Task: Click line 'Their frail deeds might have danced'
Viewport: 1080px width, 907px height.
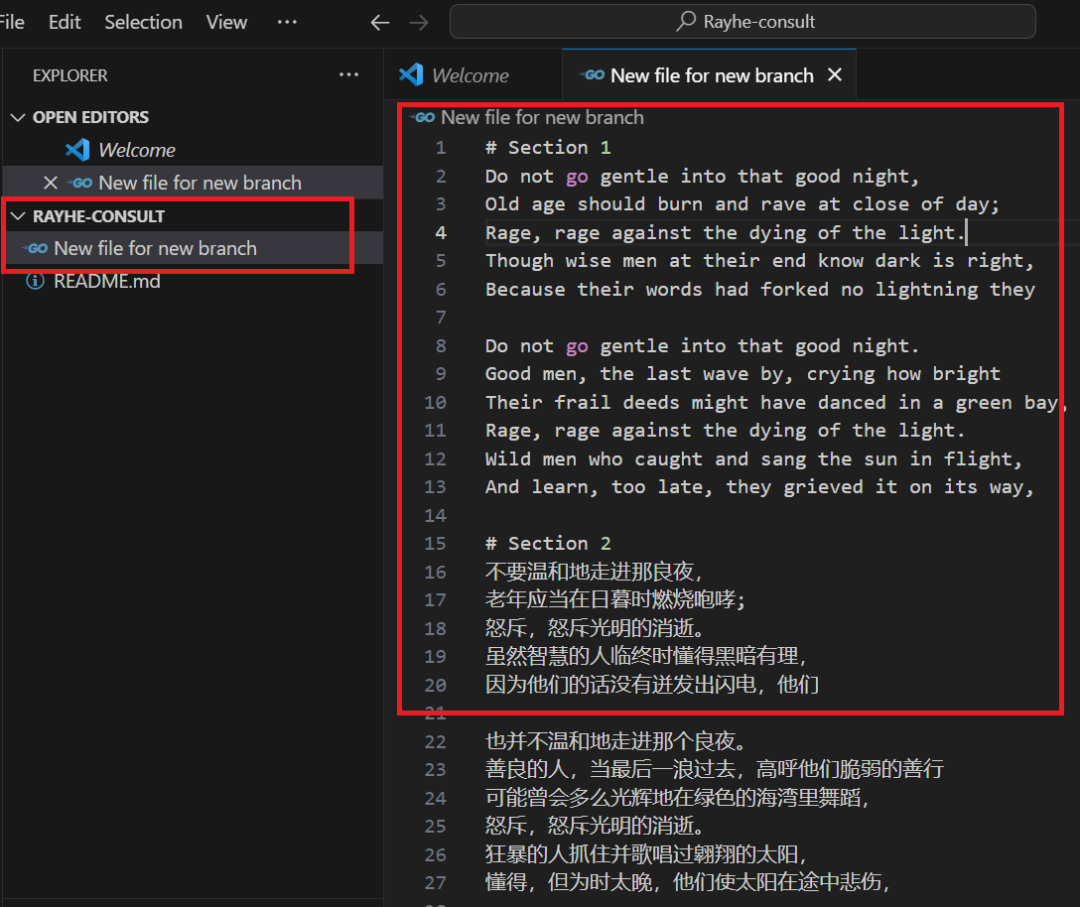Action: tap(775, 402)
